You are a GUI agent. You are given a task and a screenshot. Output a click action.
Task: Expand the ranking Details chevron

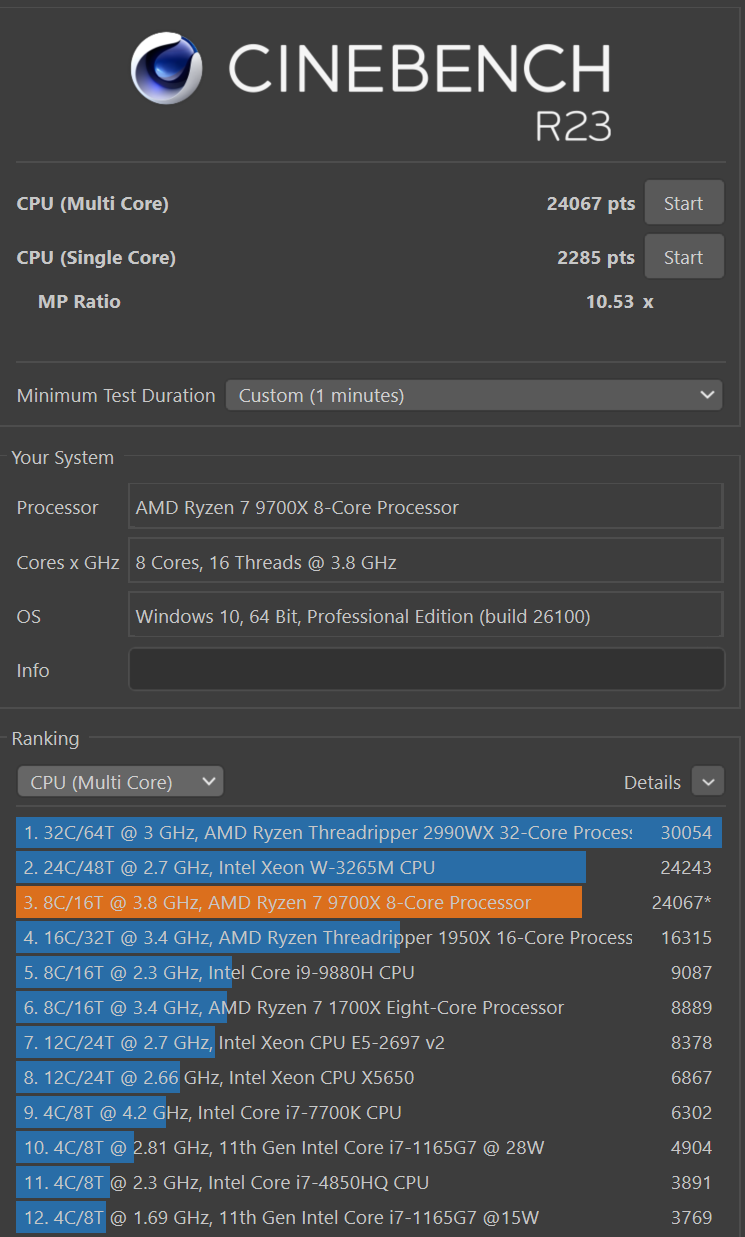coord(707,782)
